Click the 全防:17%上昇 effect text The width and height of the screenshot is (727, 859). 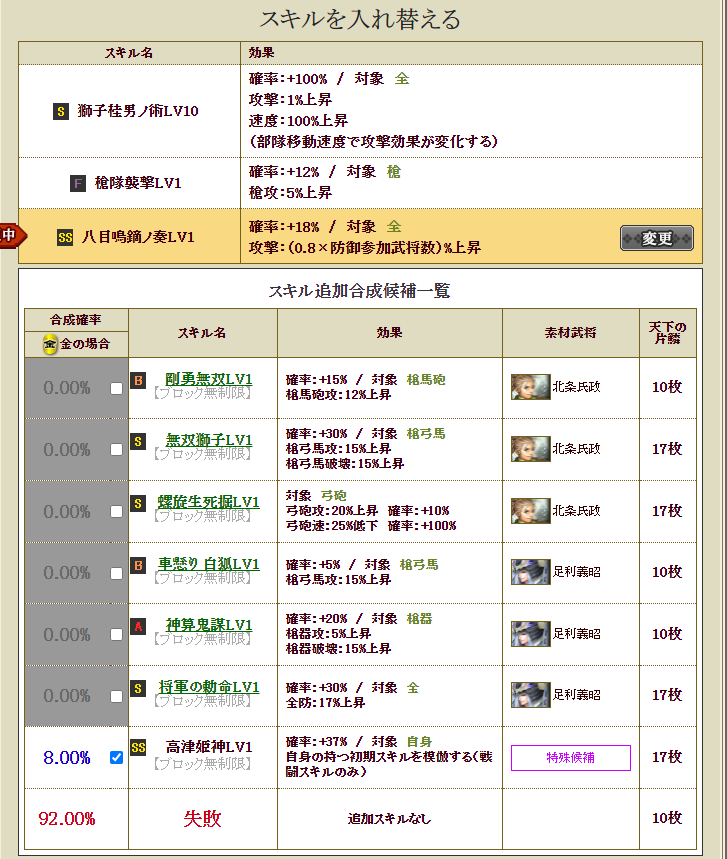click(x=325, y=703)
